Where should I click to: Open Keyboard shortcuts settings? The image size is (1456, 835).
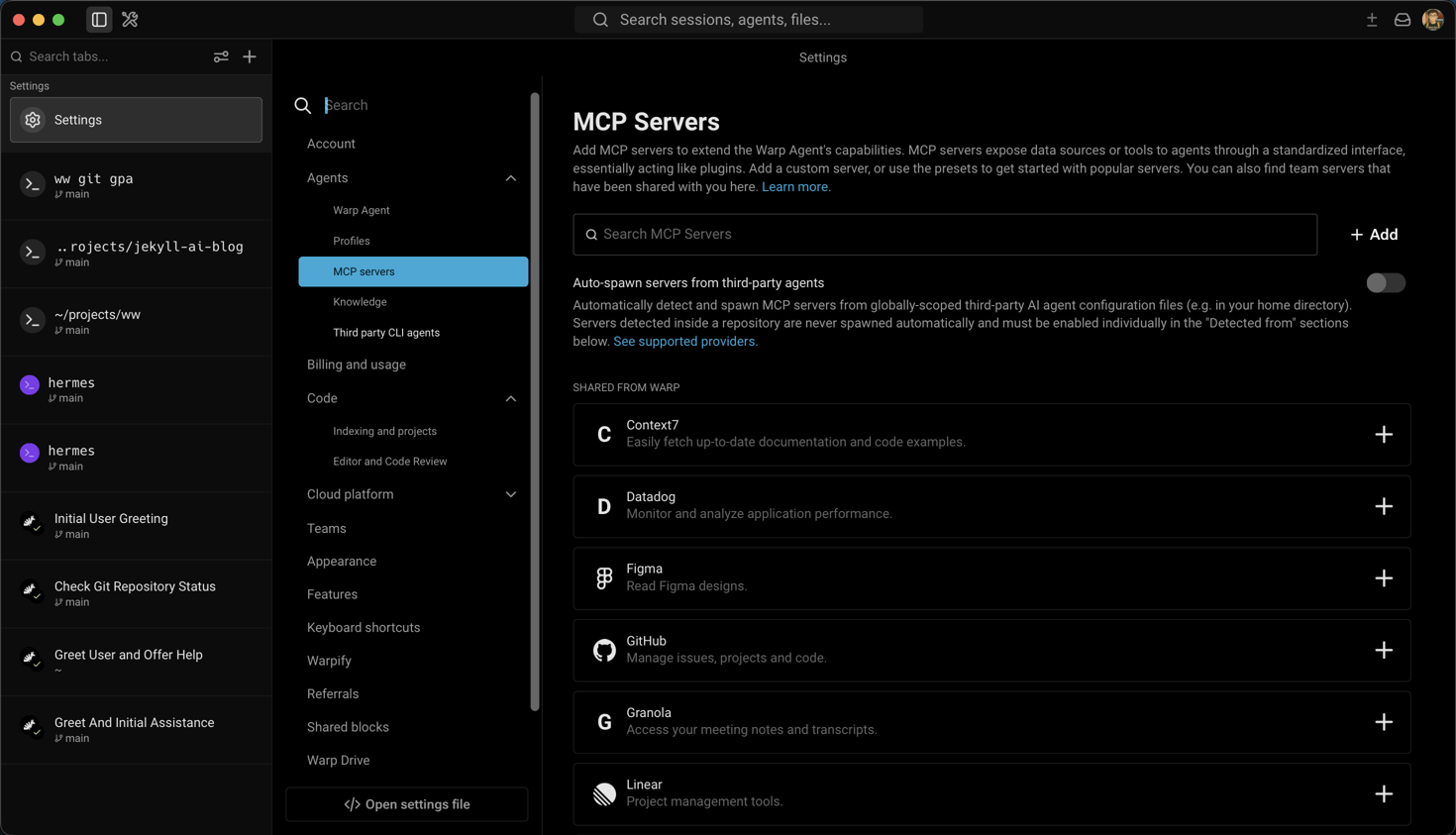click(364, 628)
